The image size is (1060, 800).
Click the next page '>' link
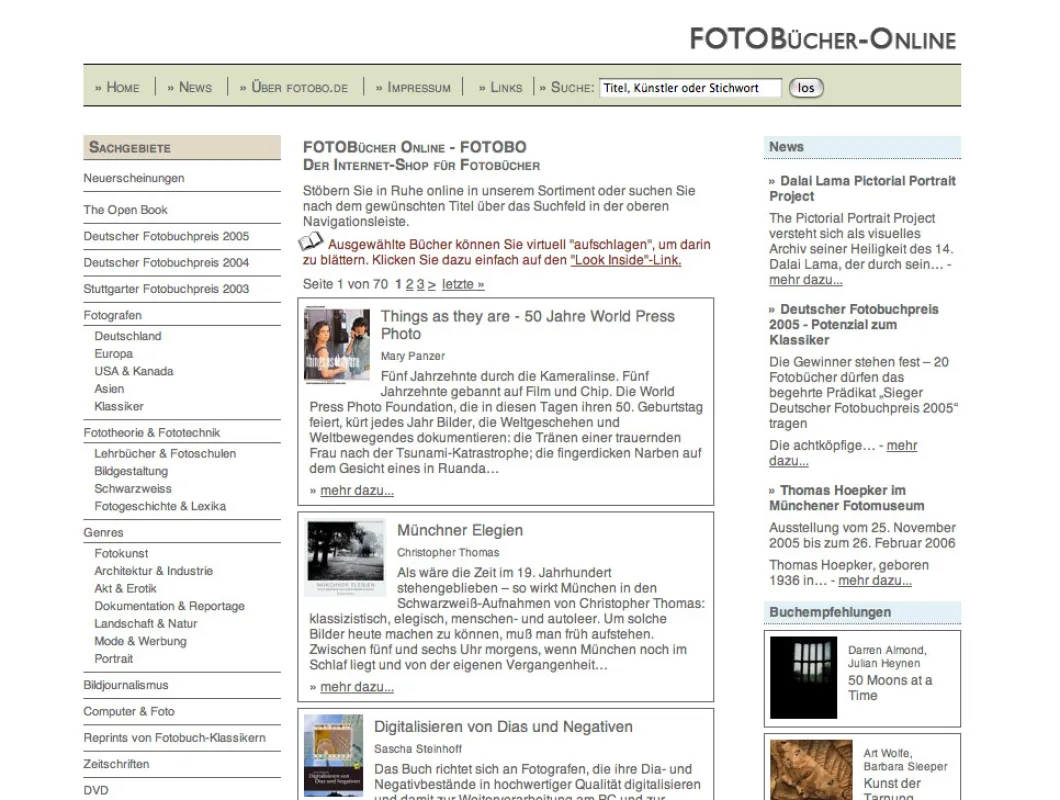point(432,285)
